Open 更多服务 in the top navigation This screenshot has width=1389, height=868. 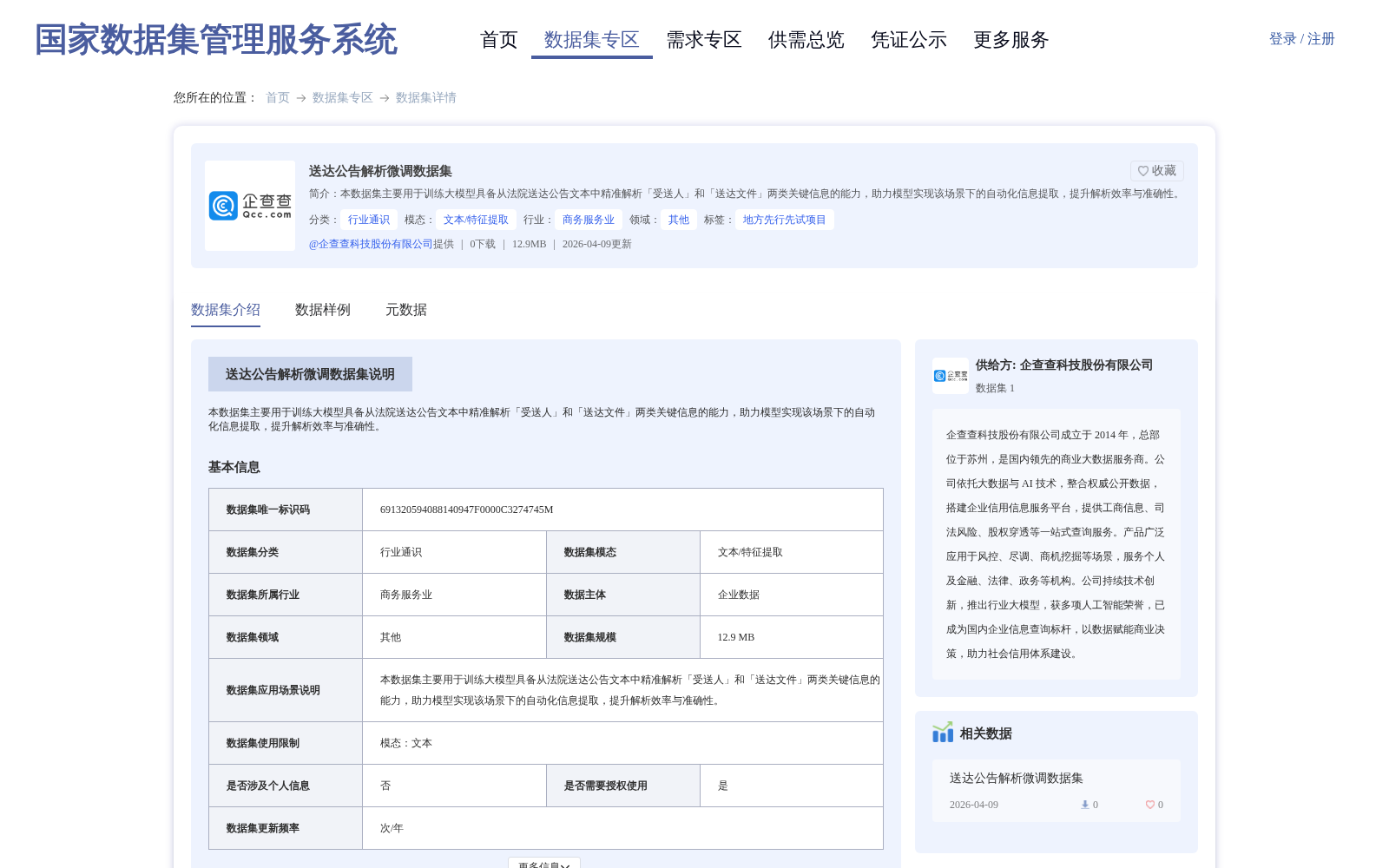click(x=1011, y=40)
